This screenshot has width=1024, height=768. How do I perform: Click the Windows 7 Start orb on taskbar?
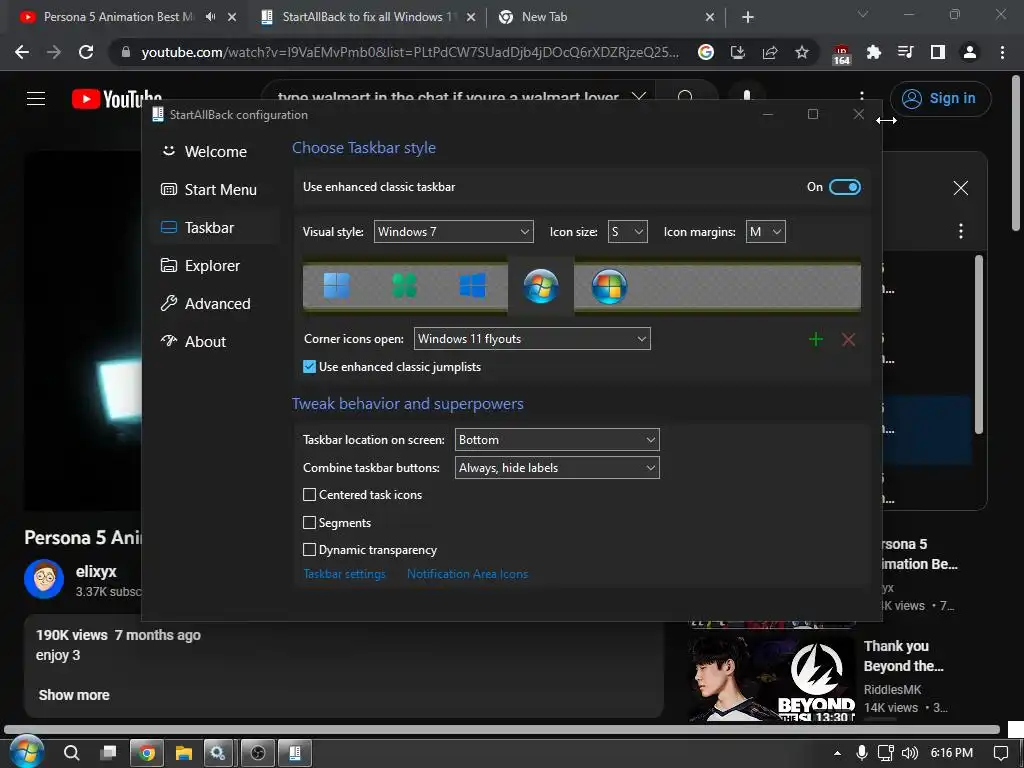(x=26, y=753)
